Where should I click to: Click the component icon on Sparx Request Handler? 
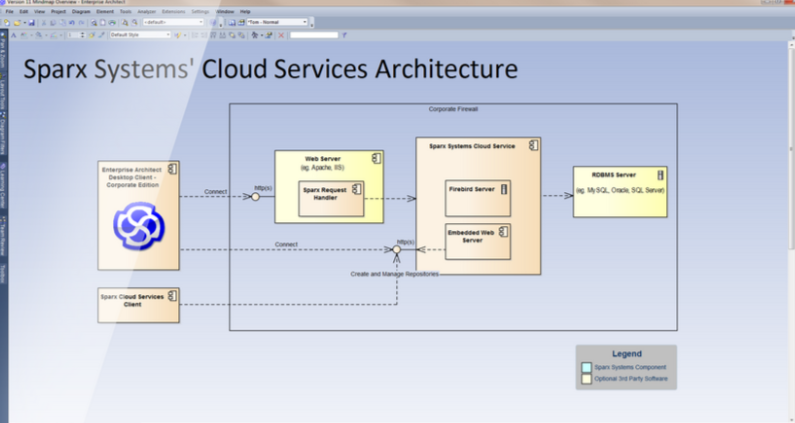coord(356,189)
